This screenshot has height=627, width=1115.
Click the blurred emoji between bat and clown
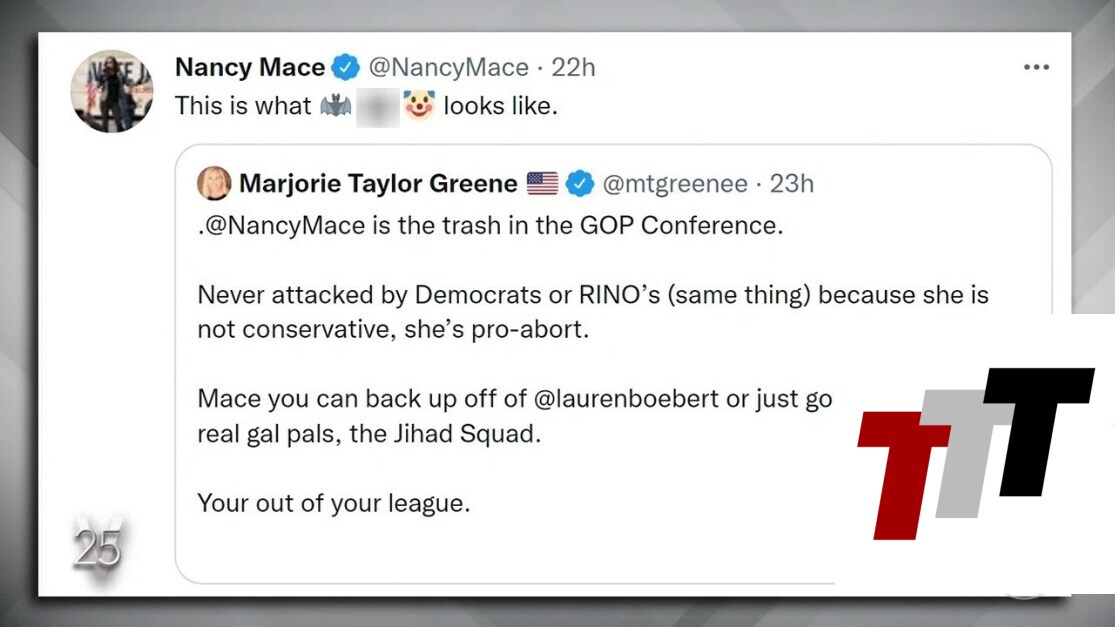pyautogui.click(x=378, y=106)
